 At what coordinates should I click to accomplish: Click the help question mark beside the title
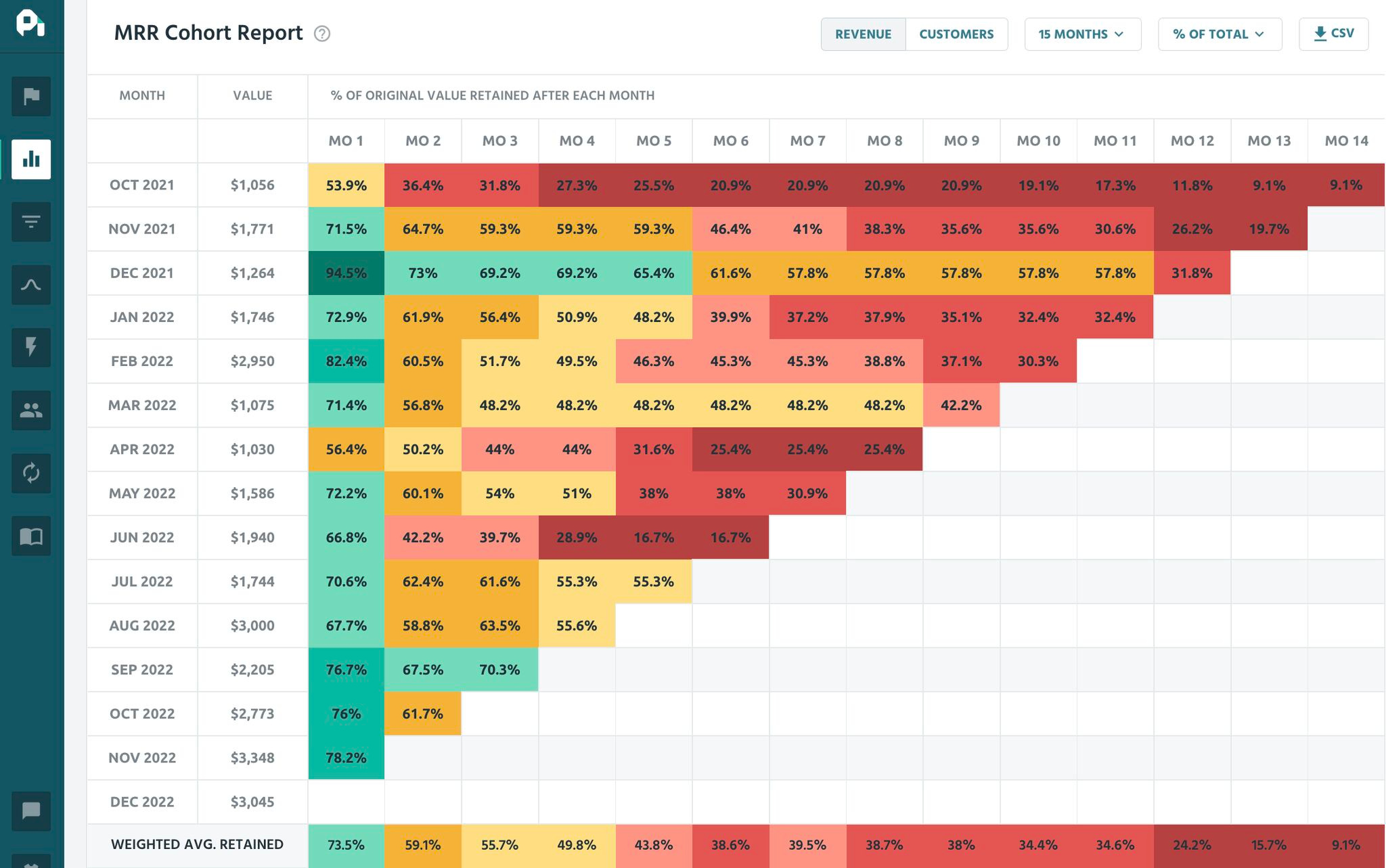(x=322, y=34)
